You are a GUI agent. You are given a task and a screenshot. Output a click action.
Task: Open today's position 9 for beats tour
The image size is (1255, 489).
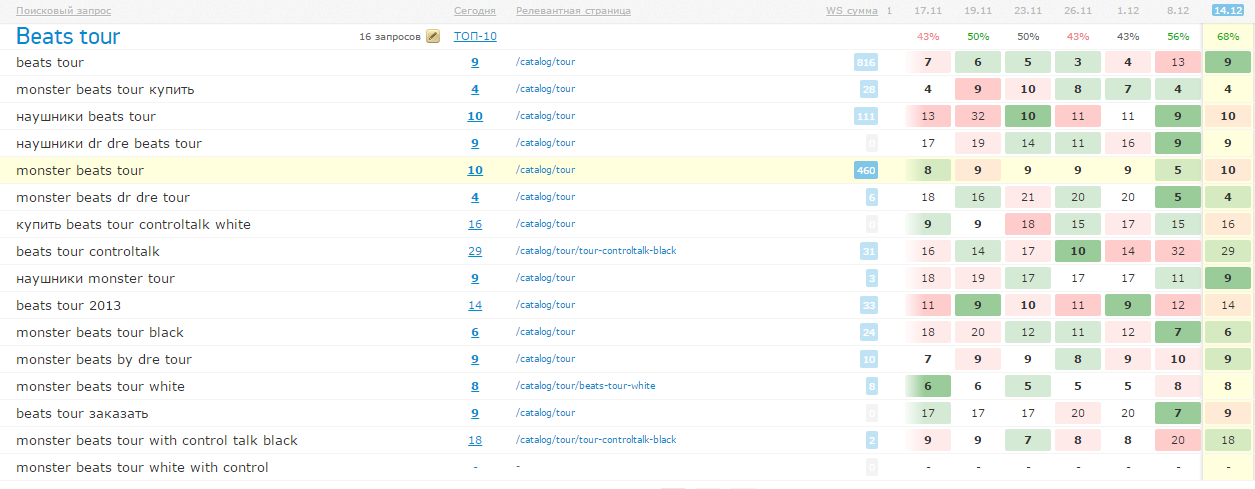tap(475, 62)
